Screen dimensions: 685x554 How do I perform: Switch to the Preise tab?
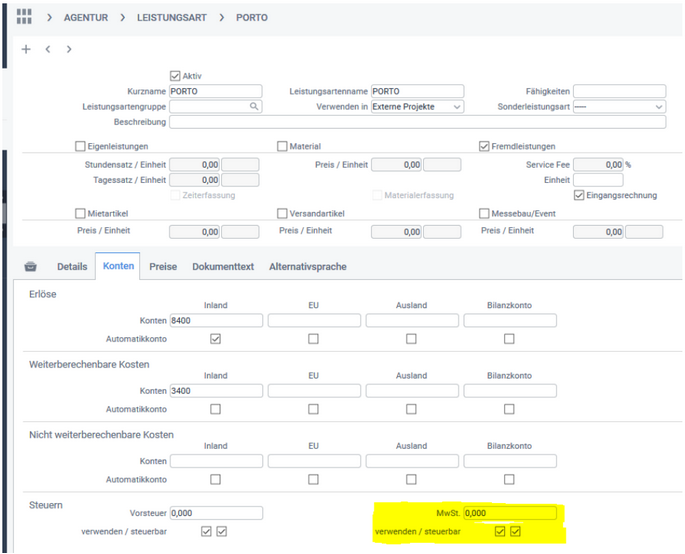[163, 267]
